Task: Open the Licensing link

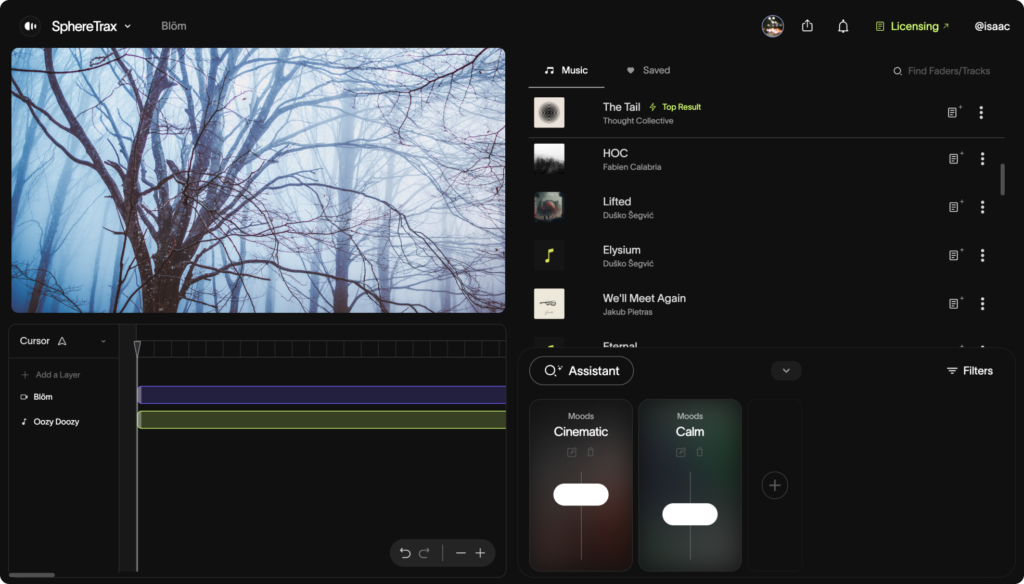Action: [912, 26]
